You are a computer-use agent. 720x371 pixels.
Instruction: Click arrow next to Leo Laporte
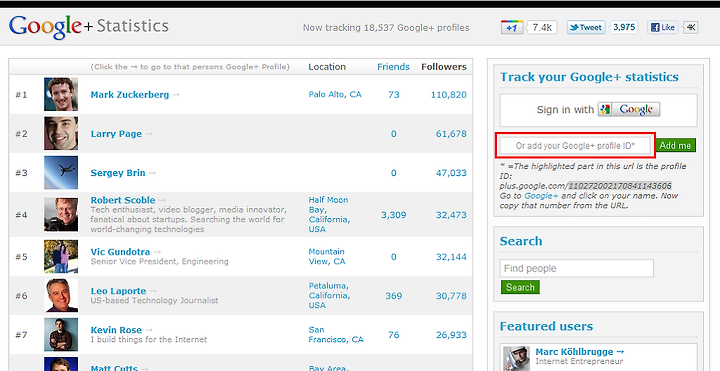153,291
